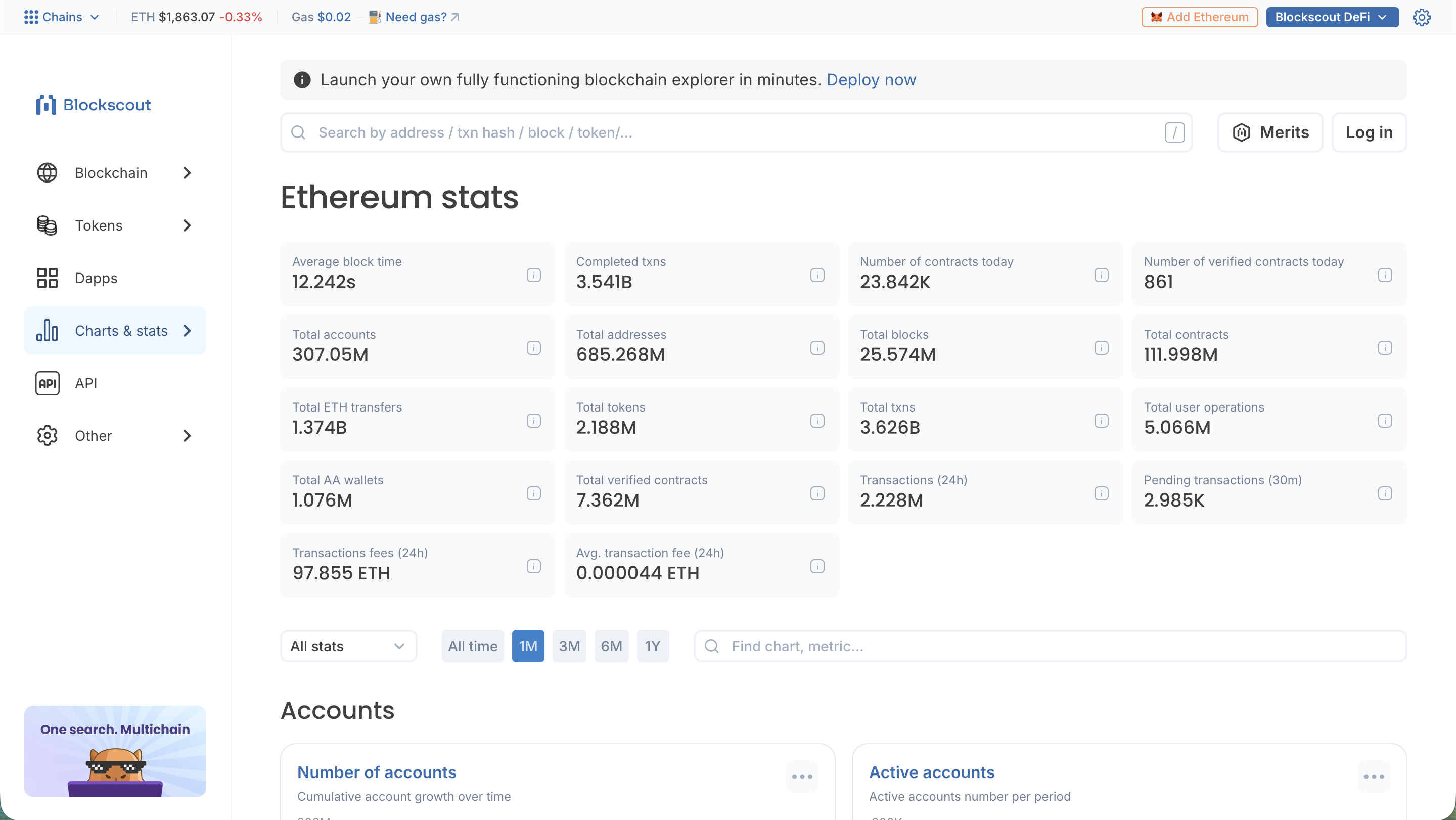Click the slash shortcut icon in search
Viewport: 1456px width, 820px height.
tap(1174, 132)
